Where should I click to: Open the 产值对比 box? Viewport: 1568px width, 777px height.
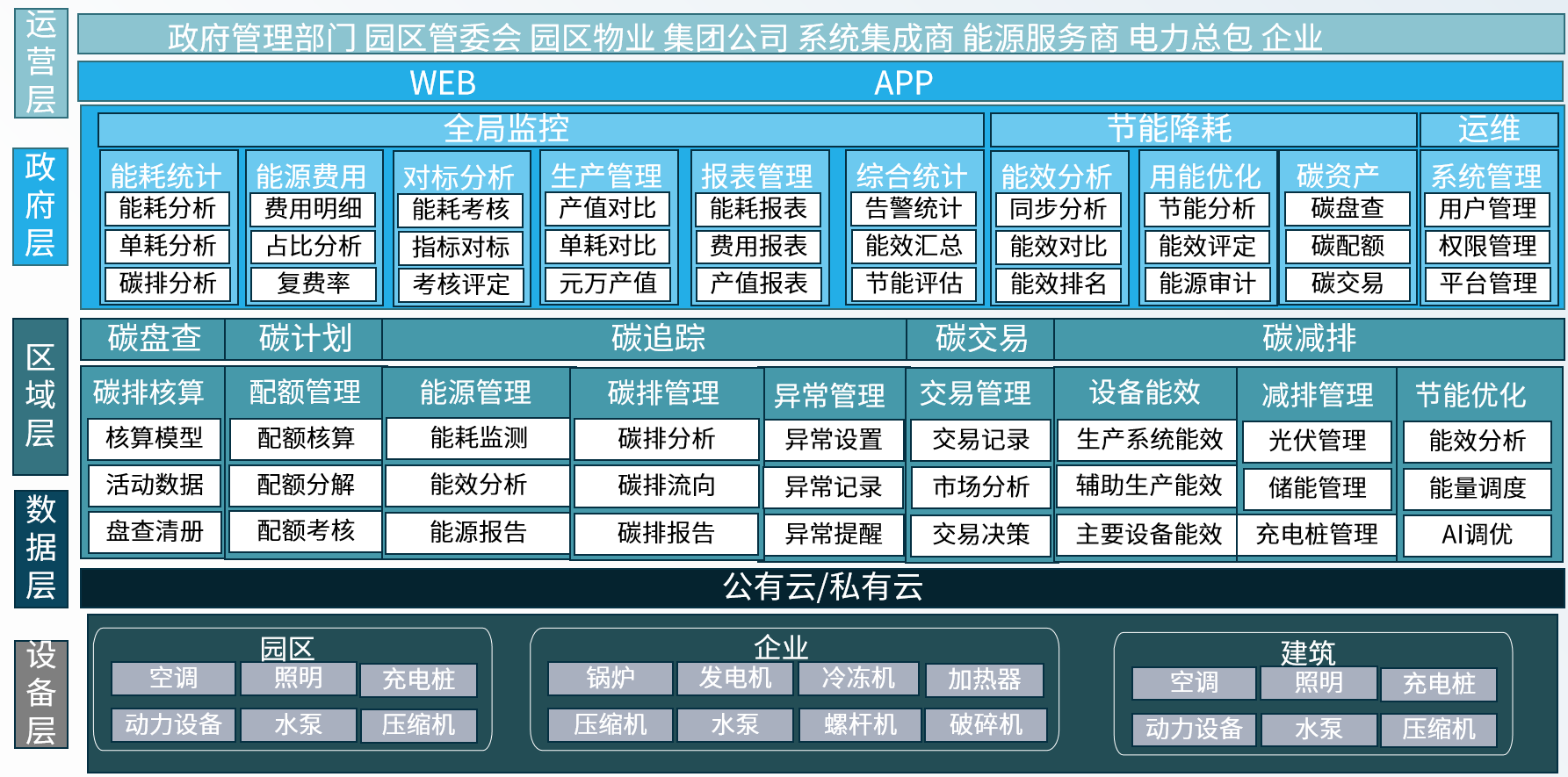tap(608, 209)
